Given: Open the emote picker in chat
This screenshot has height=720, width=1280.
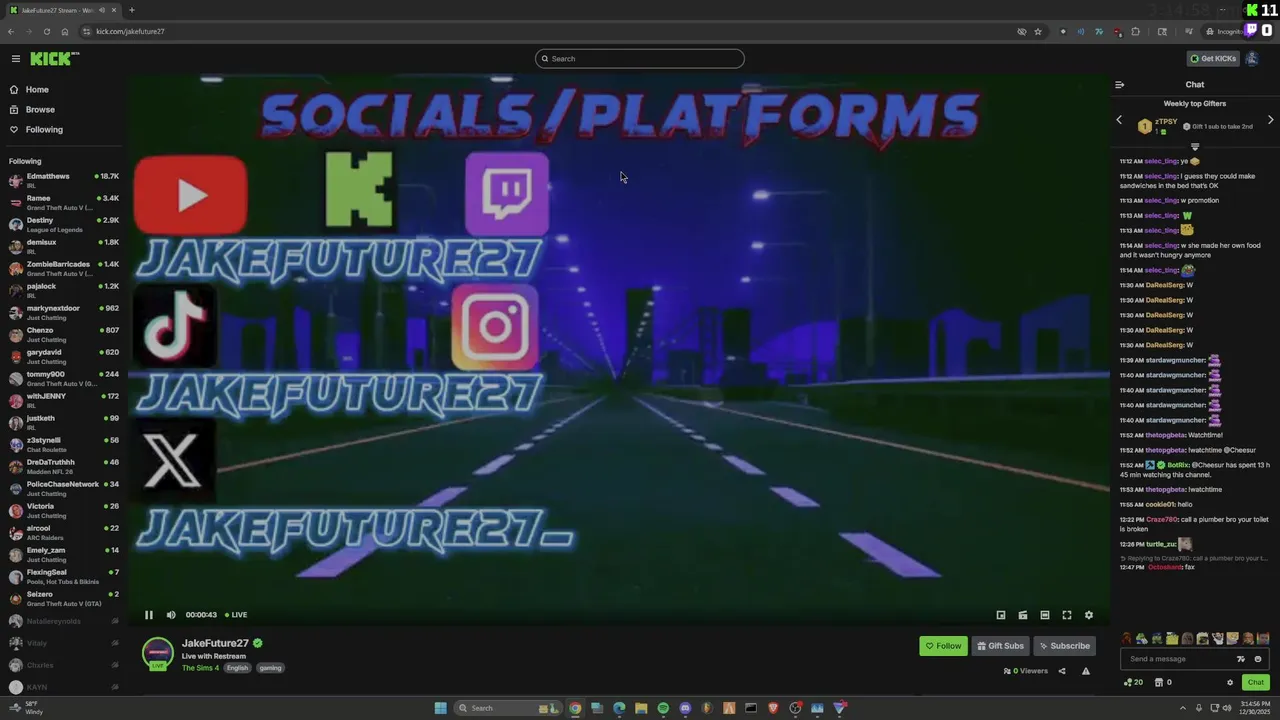Looking at the screenshot, I should click(x=1258, y=659).
